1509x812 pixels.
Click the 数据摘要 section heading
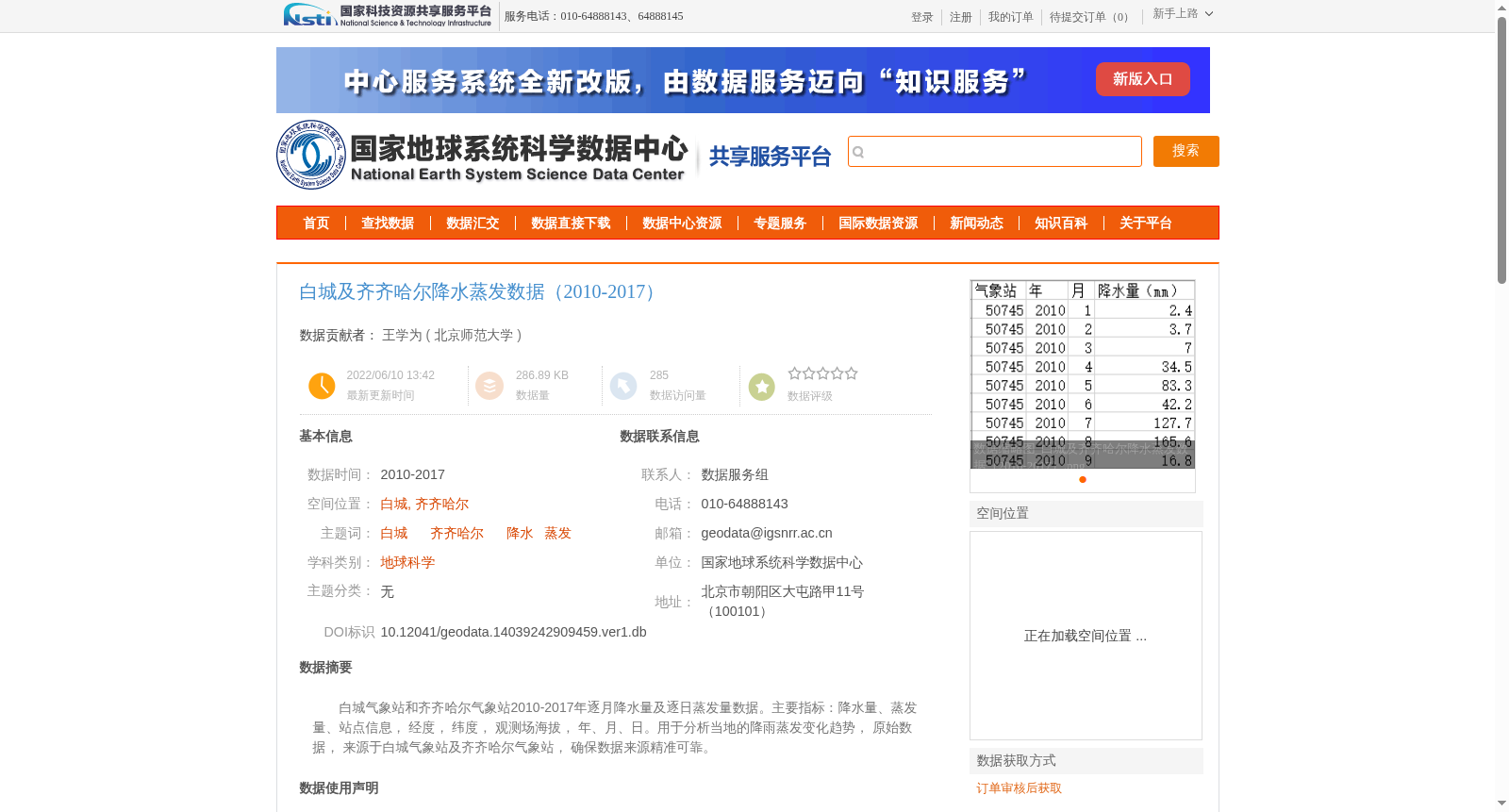pyautogui.click(x=325, y=668)
